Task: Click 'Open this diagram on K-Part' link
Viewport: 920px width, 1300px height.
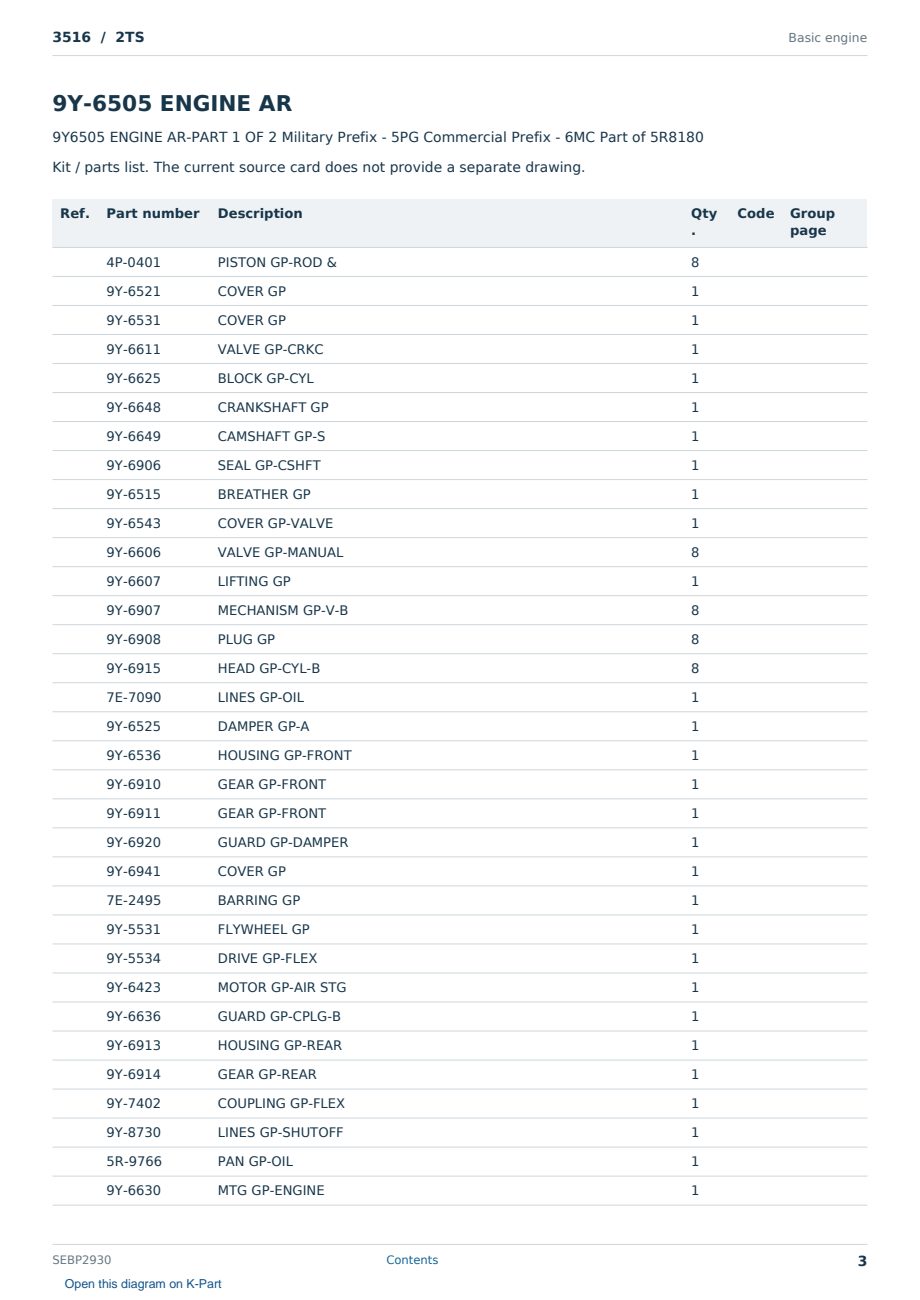Action: coord(143,1284)
